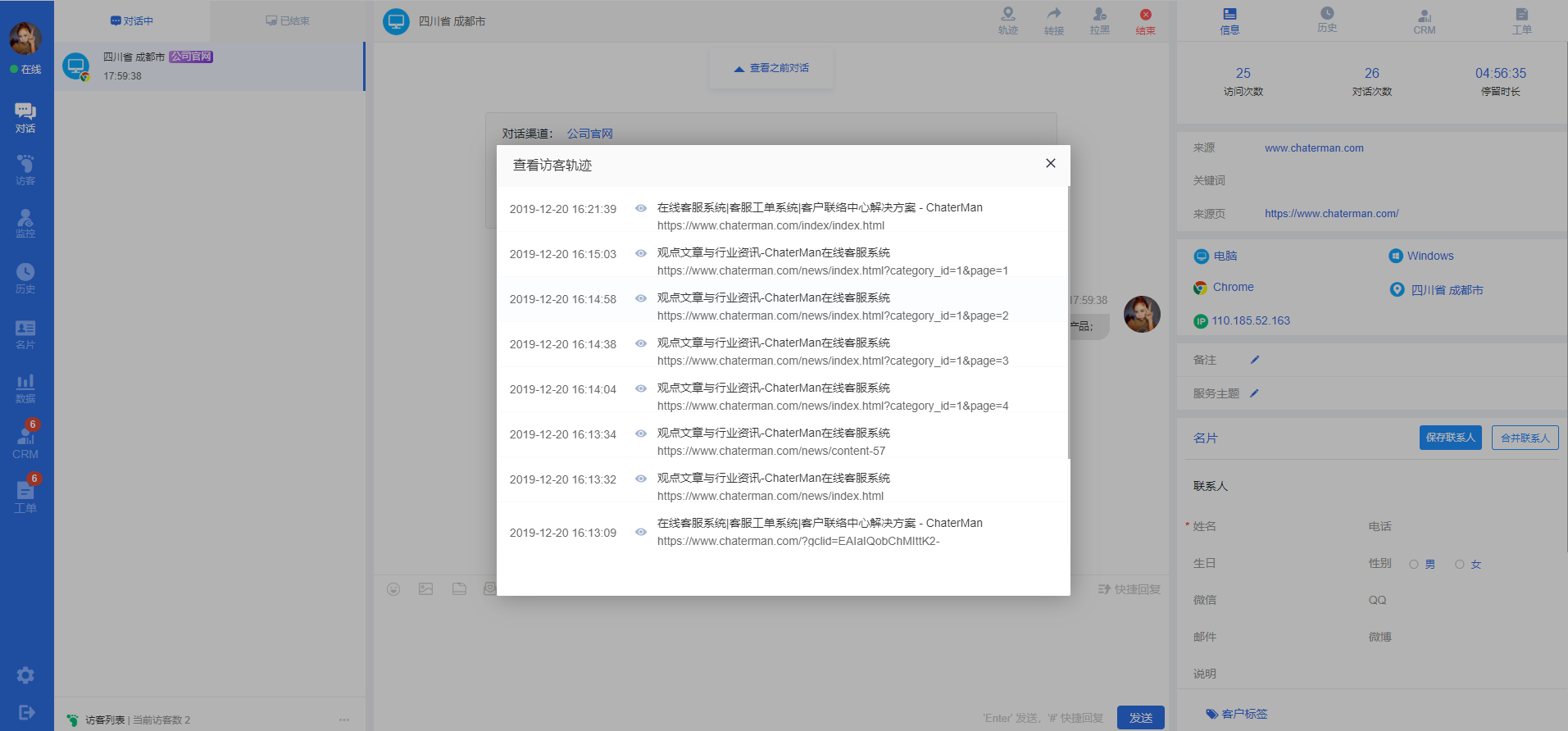Click the 轨迹 track icon in chat header

(x=1008, y=21)
